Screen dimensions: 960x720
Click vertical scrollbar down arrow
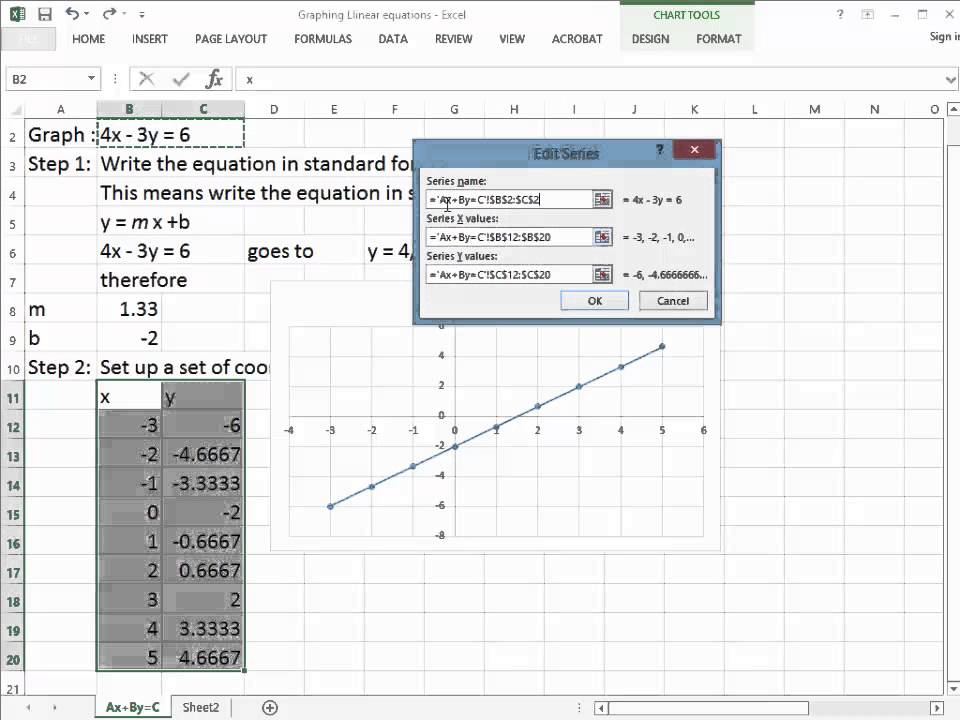click(953, 689)
